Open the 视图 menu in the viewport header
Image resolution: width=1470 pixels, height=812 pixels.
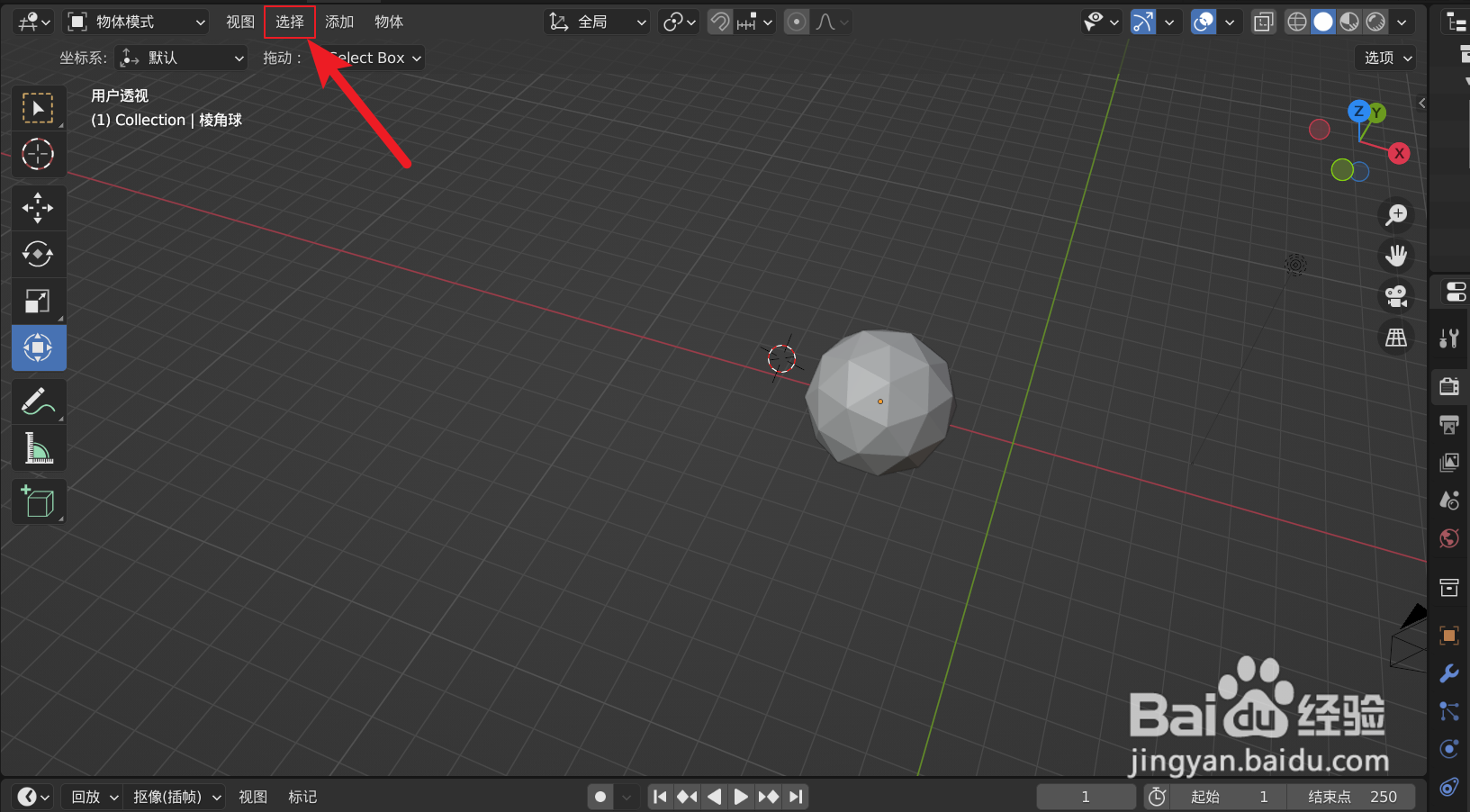(240, 22)
